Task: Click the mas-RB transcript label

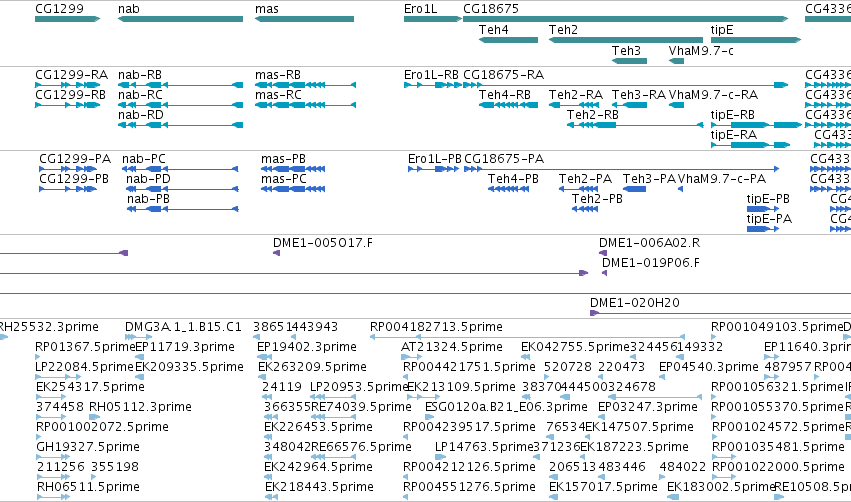Action: pos(278,75)
